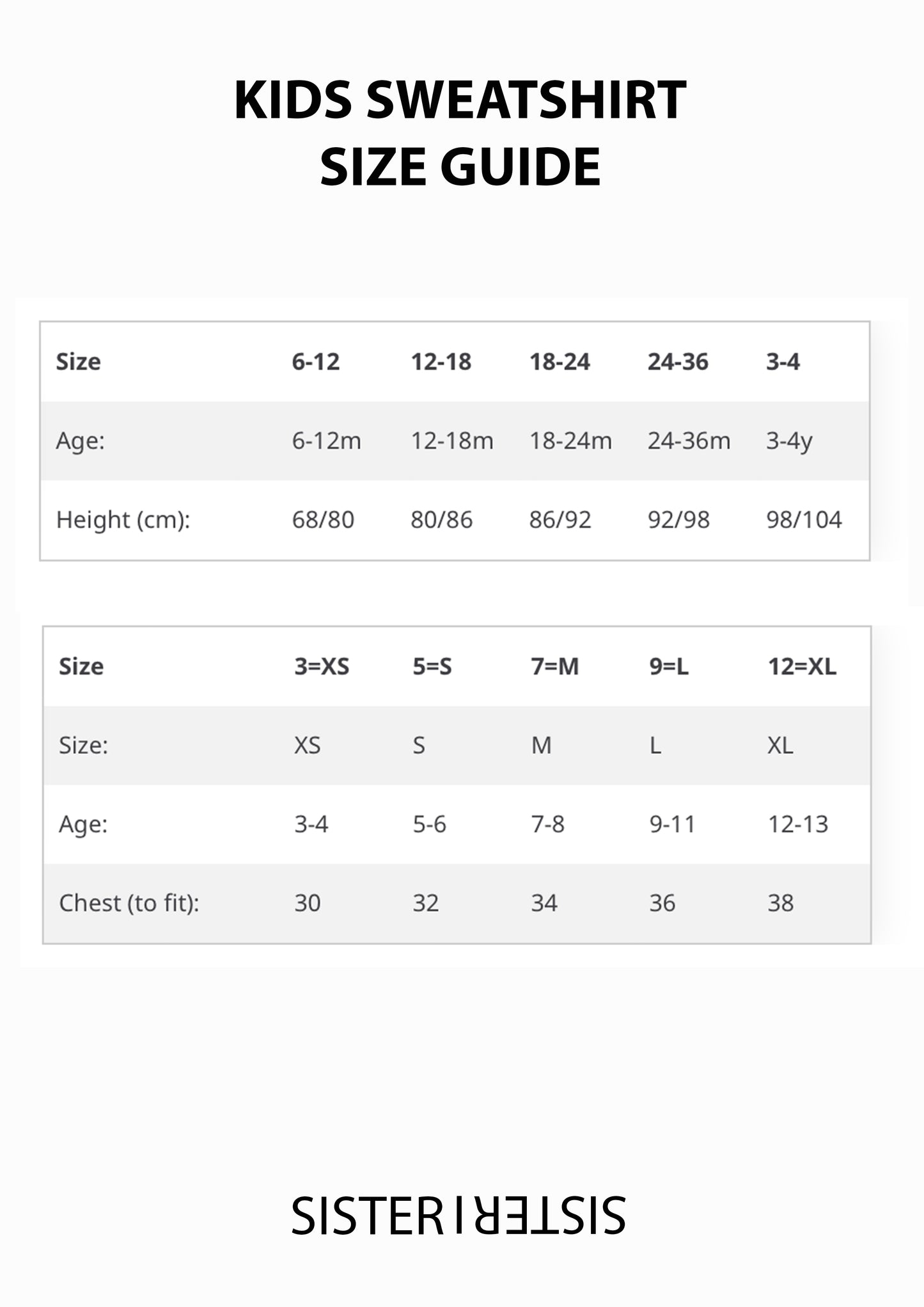Click the 5=S size header
The height and width of the screenshot is (1307, 924).
pos(432,667)
